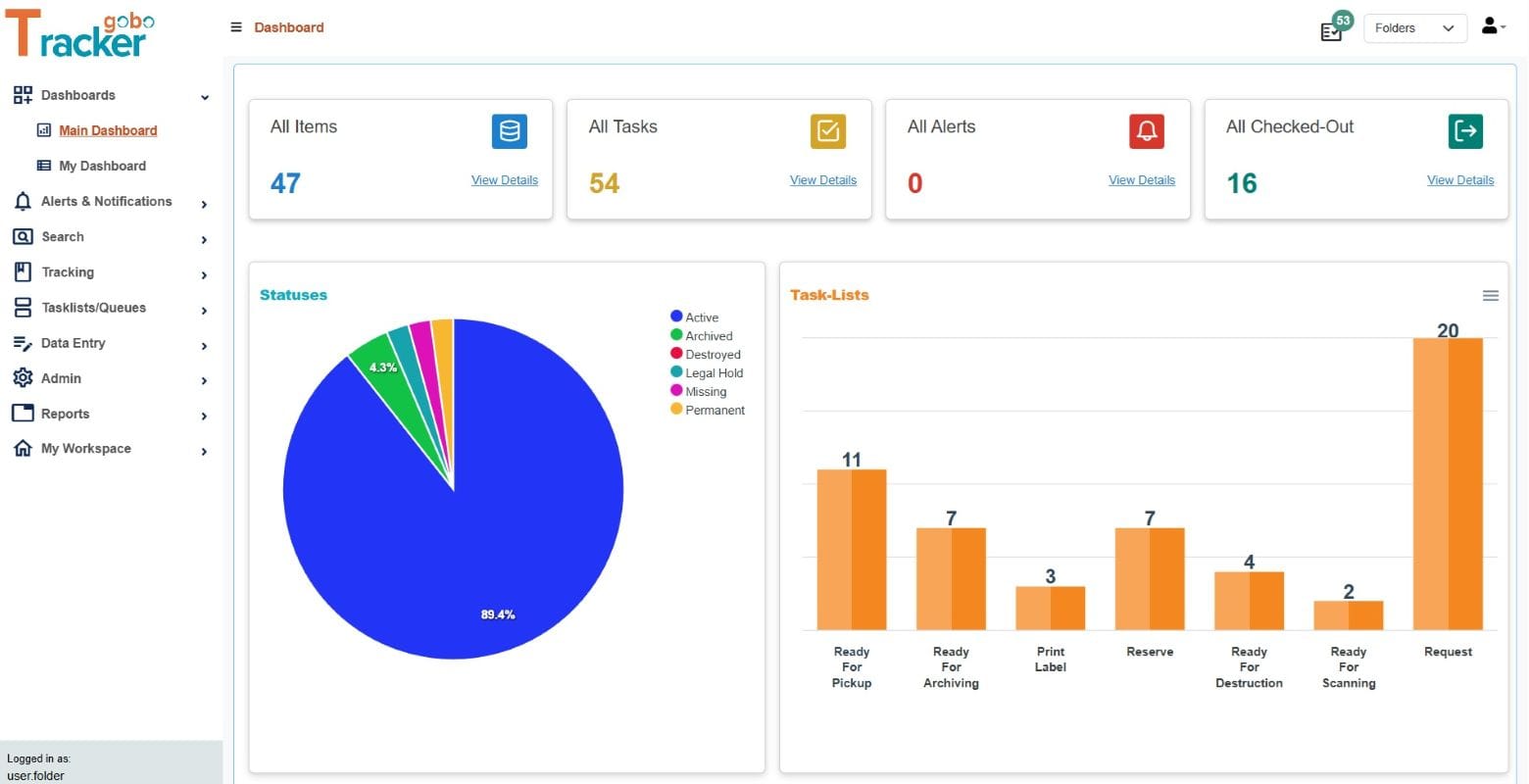Open the Task-Lists chart hamburger menu
This screenshot has height=784, width=1529.
point(1491,295)
